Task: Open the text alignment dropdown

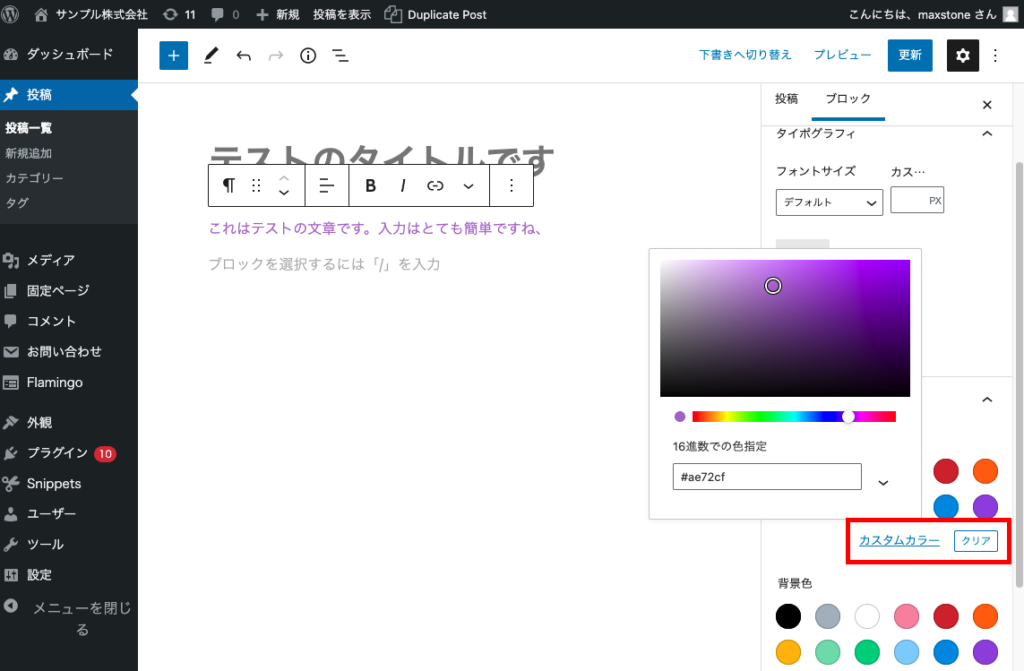Action: 325,185
